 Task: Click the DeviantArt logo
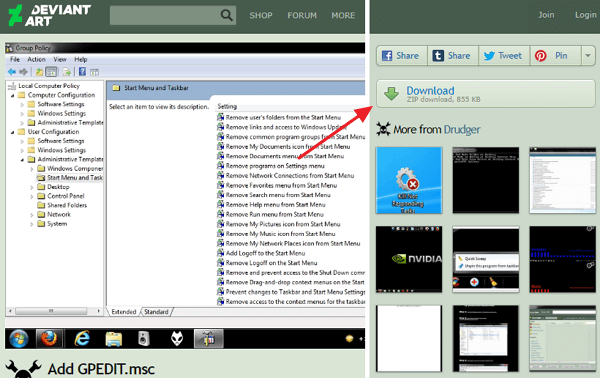49,15
